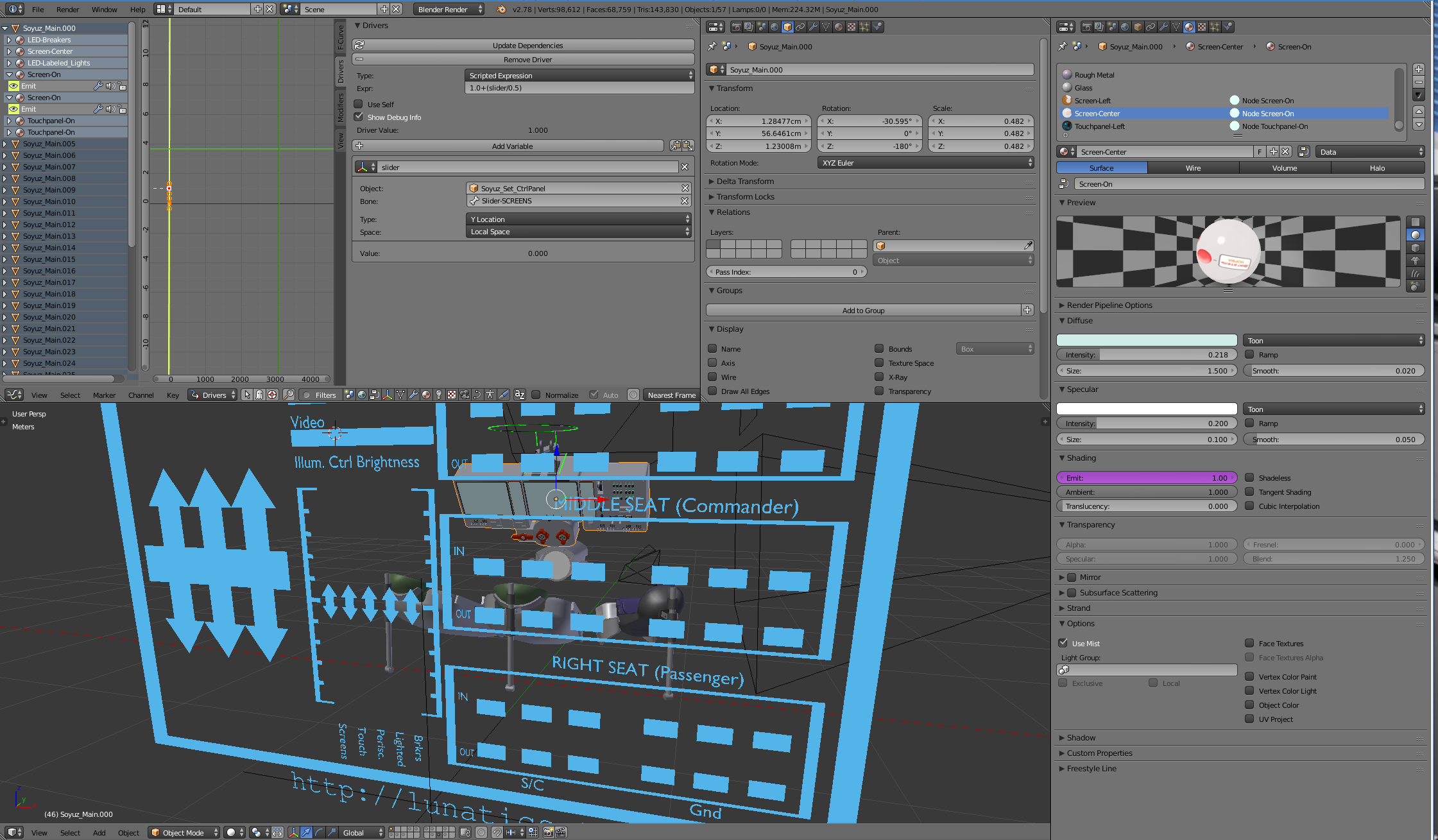The height and width of the screenshot is (840, 1438).
Task: Switch to the Wire material type tab
Action: [x=1193, y=167]
